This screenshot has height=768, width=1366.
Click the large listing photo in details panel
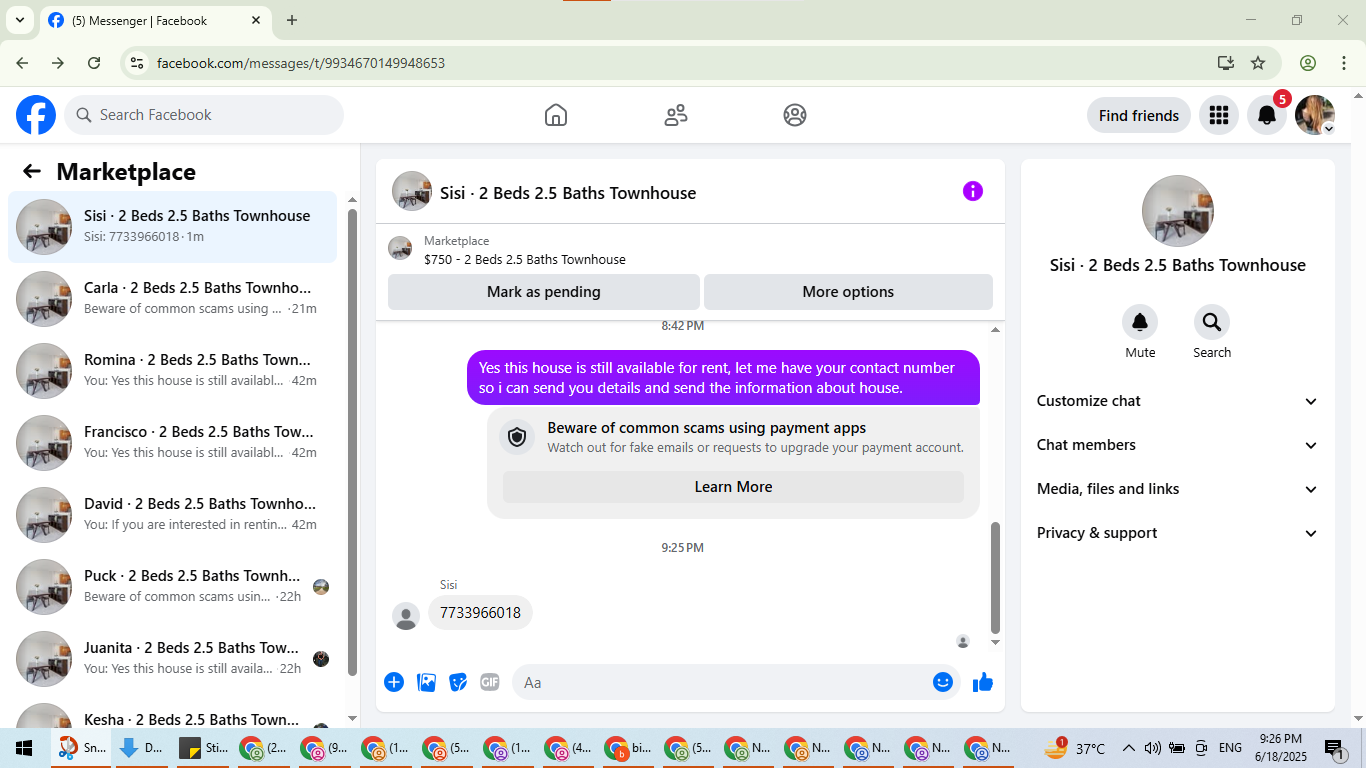1178,211
